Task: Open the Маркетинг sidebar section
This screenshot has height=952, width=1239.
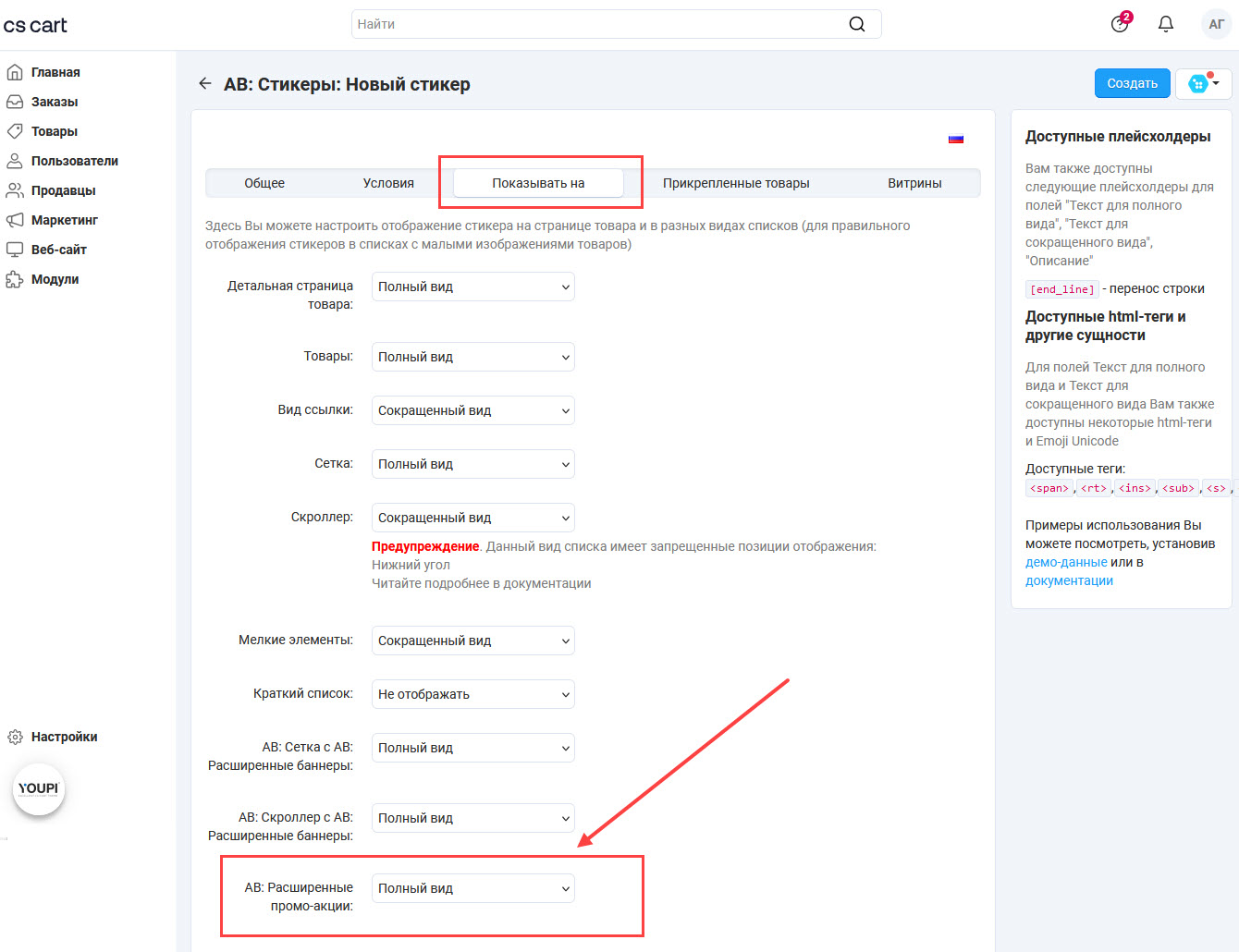Action: point(64,220)
